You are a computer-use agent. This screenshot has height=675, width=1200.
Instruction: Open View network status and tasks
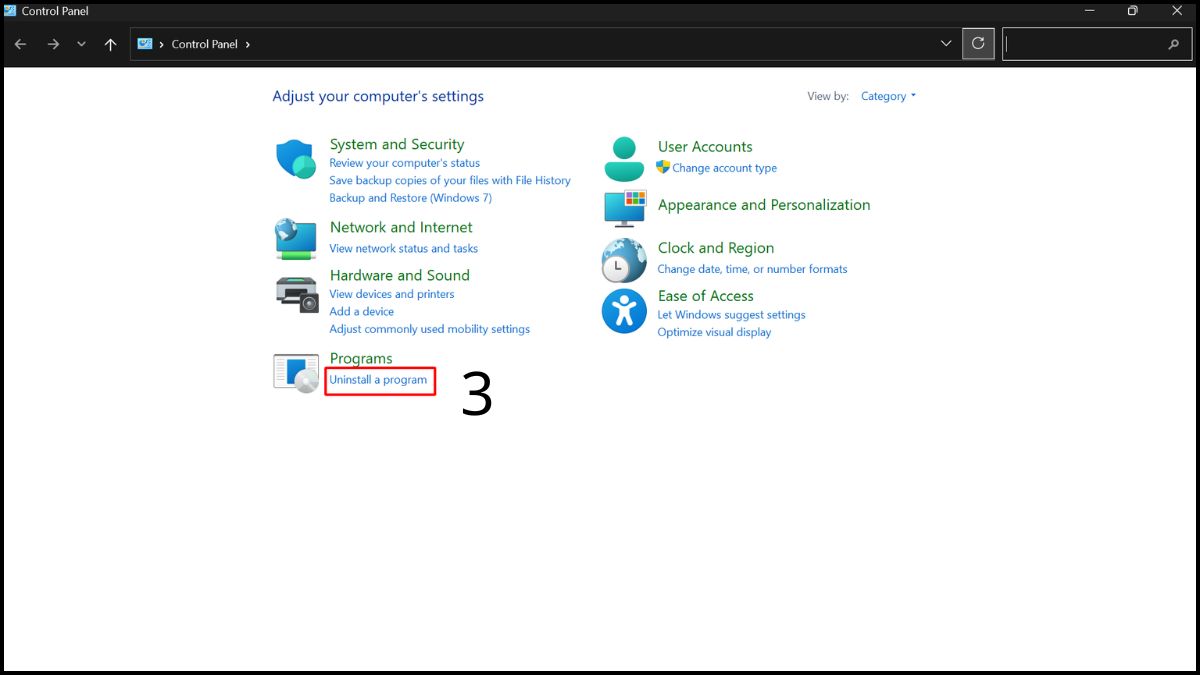[404, 248]
